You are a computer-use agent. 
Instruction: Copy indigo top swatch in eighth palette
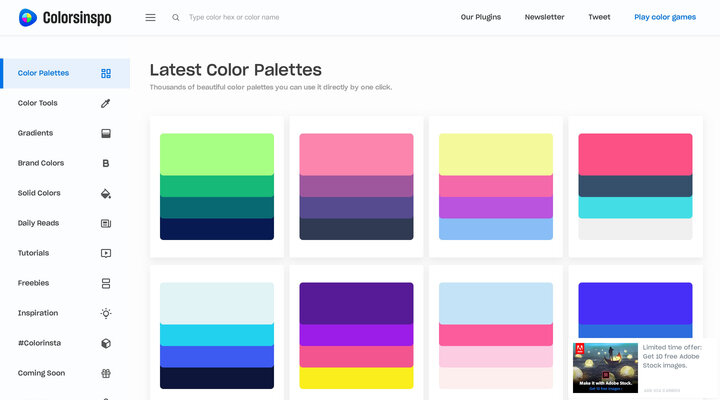click(636, 303)
